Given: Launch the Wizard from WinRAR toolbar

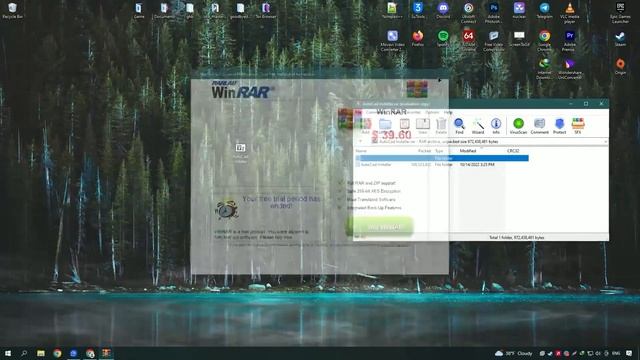Looking at the screenshot, I should tap(478, 126).
